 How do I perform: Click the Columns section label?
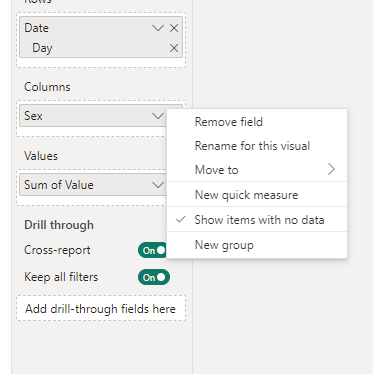pos(47,87)
